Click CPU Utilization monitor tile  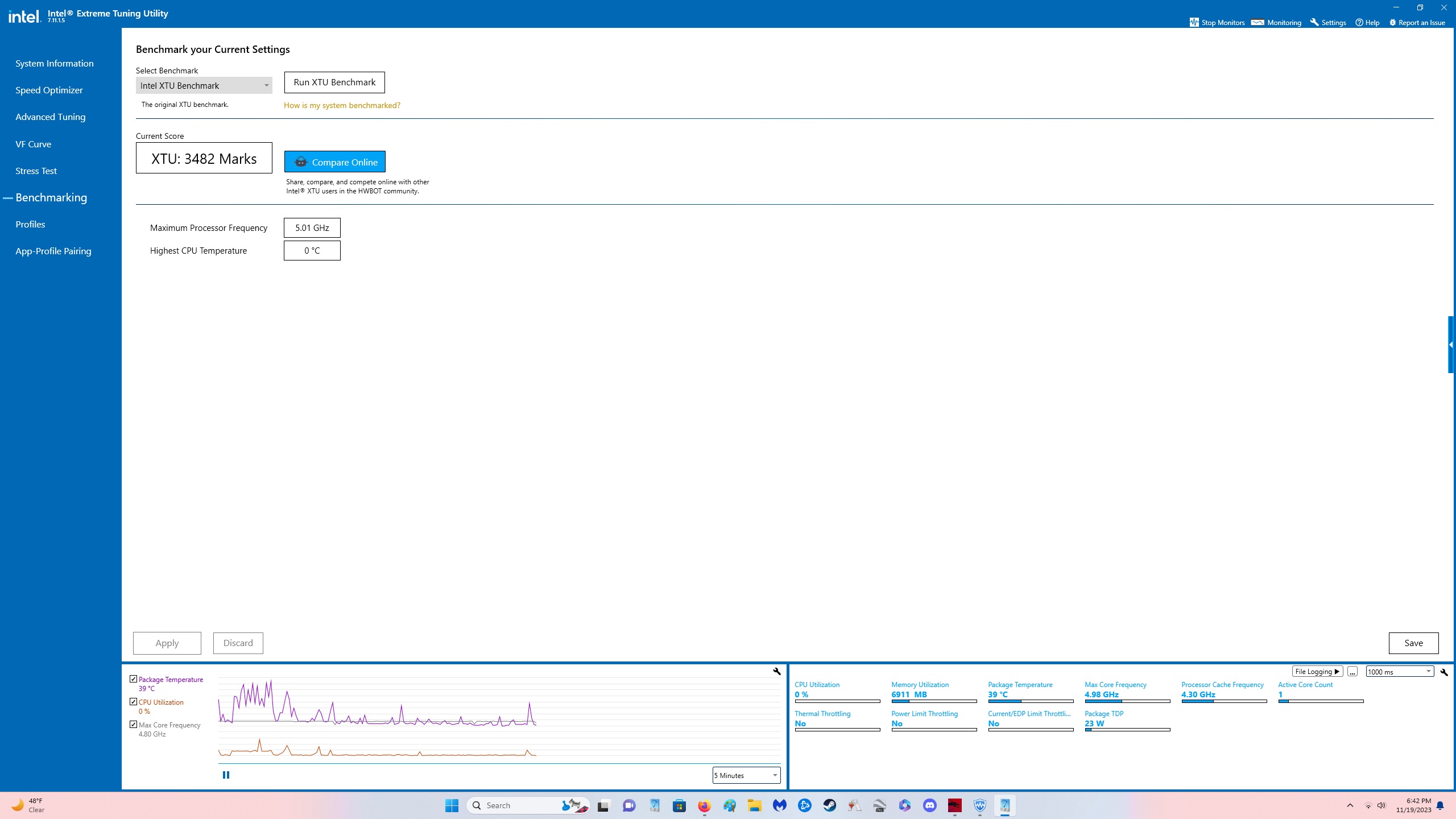837,692
